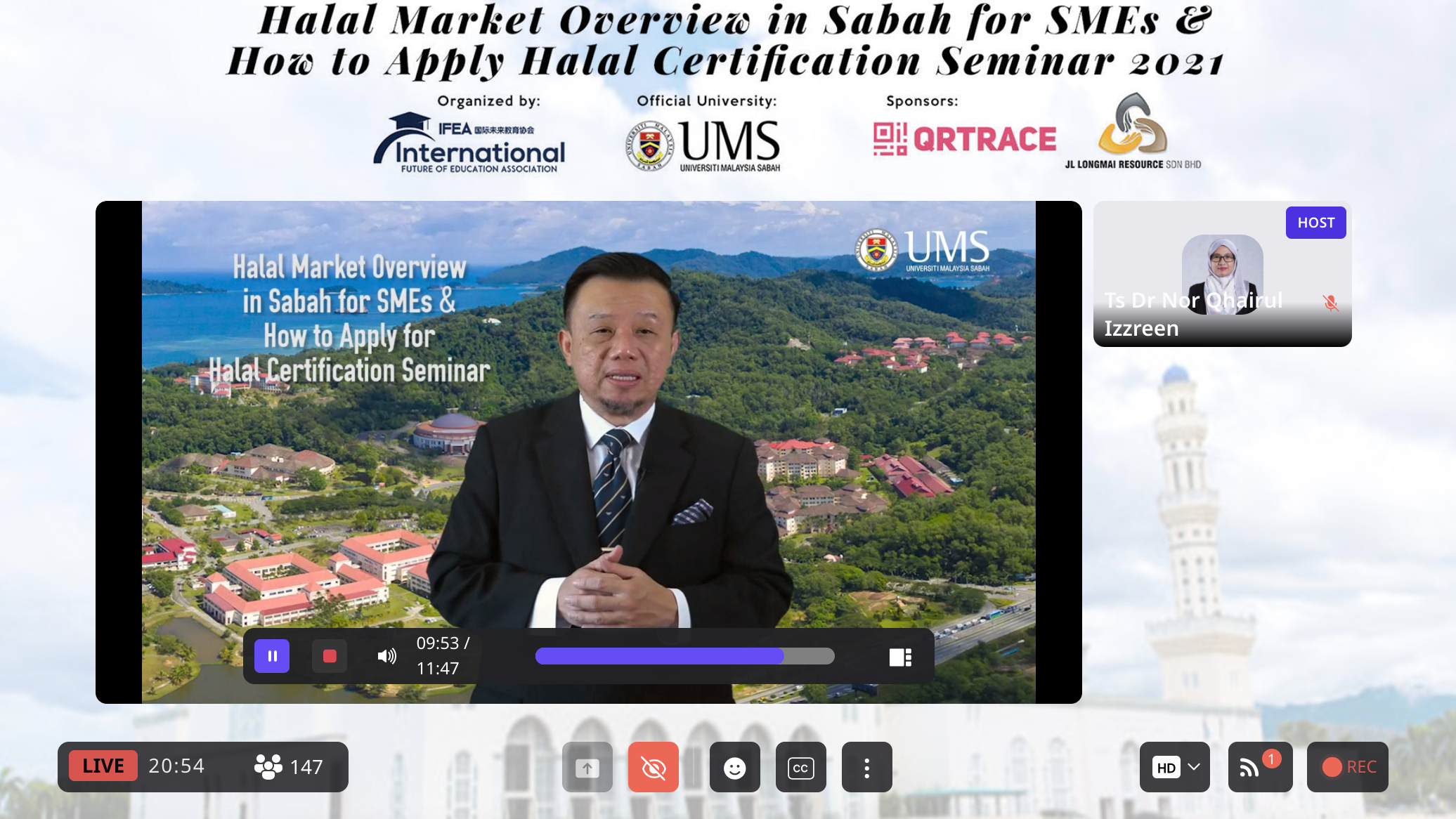This screenshot has width=1456, height=819.
Task: Toggle the REC recording button
Action: 1348,767
